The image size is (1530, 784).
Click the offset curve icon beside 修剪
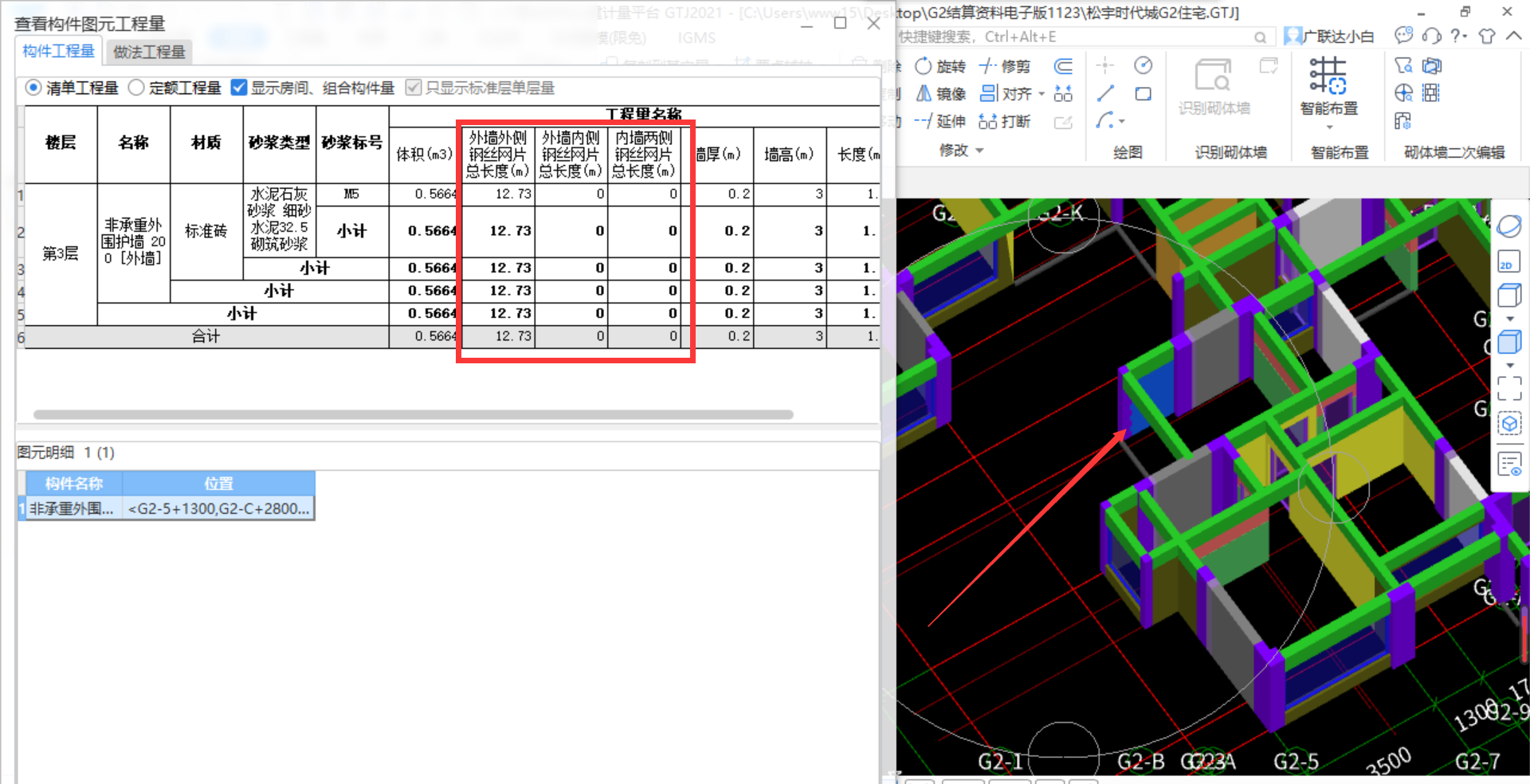[1063, 66]
